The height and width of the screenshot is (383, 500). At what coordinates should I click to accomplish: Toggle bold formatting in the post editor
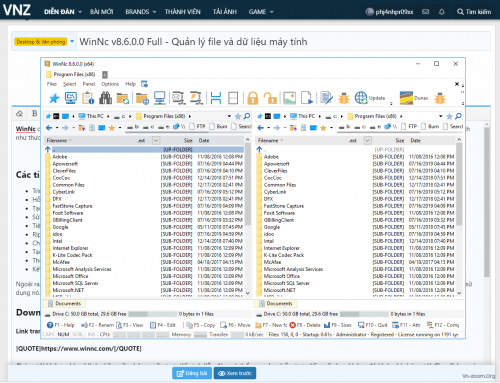click(34, 114)
